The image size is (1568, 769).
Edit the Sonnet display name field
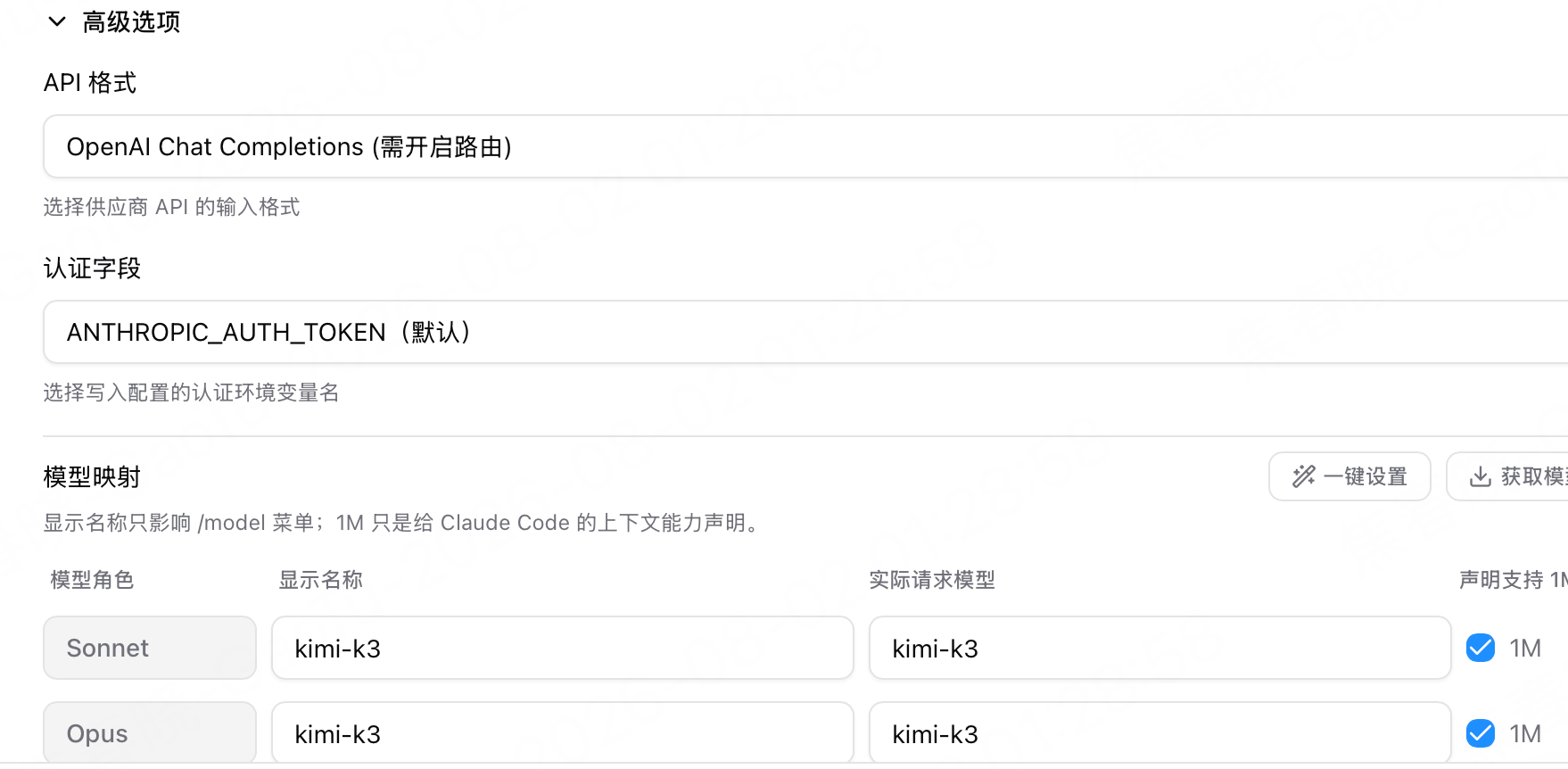(x=563, y=648)
